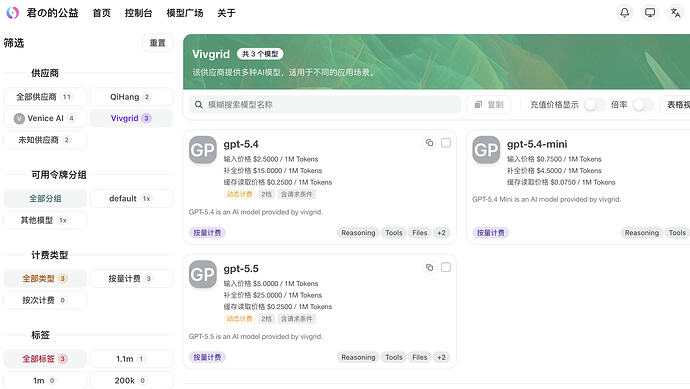690x389 pixels.
Task: Click 2档 badge on gpt-5.5 card
Action: coord(266,319)
